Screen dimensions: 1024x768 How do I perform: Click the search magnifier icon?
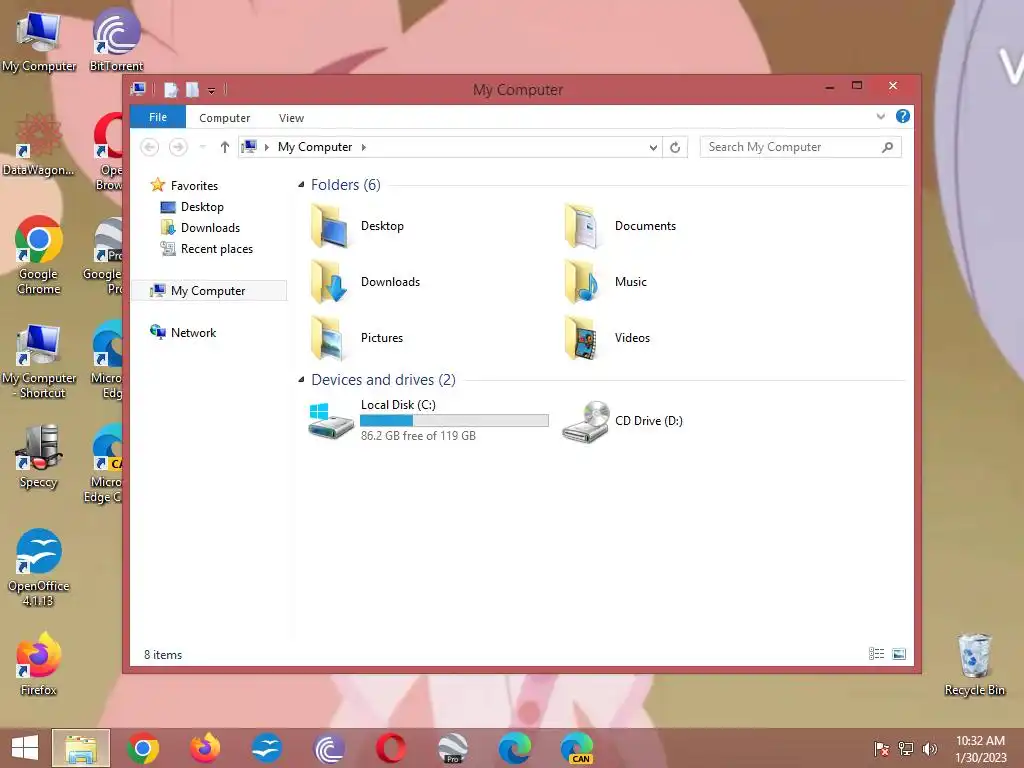[888, 147]
